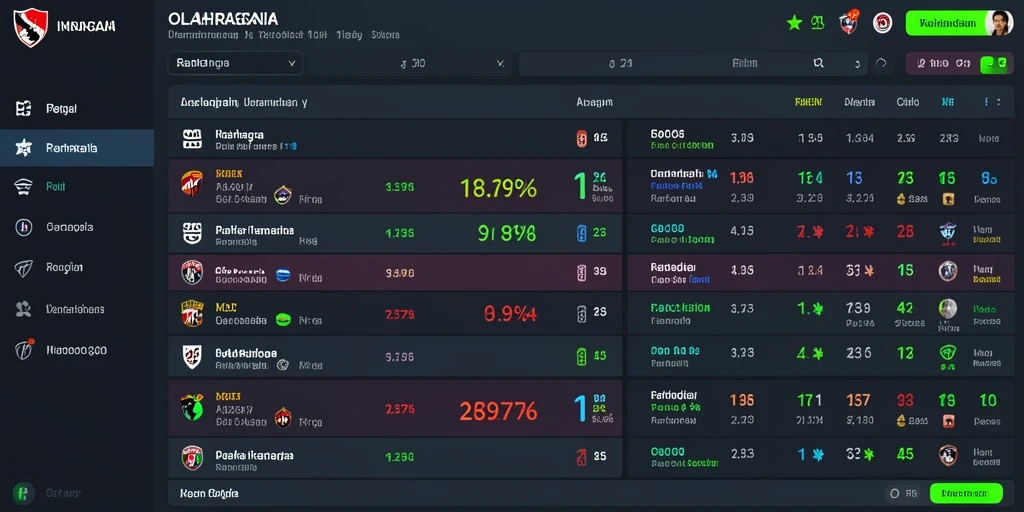Sort by the yellow FiHiM column header
1024x512 pixels.
coord(808,102)
